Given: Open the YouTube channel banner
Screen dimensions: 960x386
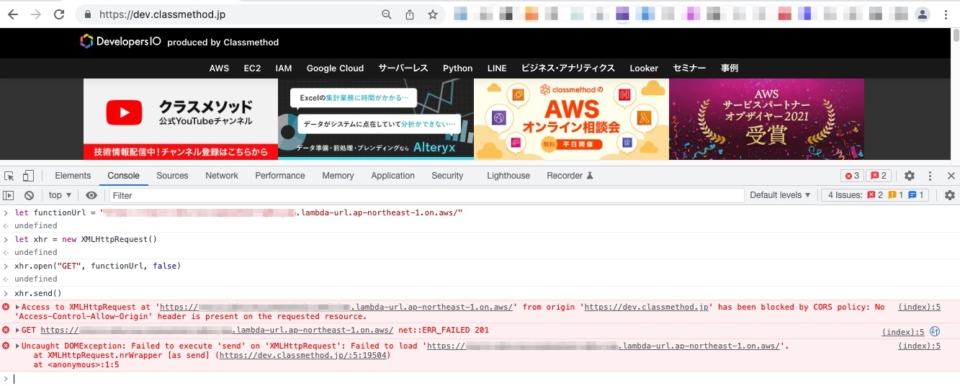Looking at the screenshot, I should tap(181, 119).
